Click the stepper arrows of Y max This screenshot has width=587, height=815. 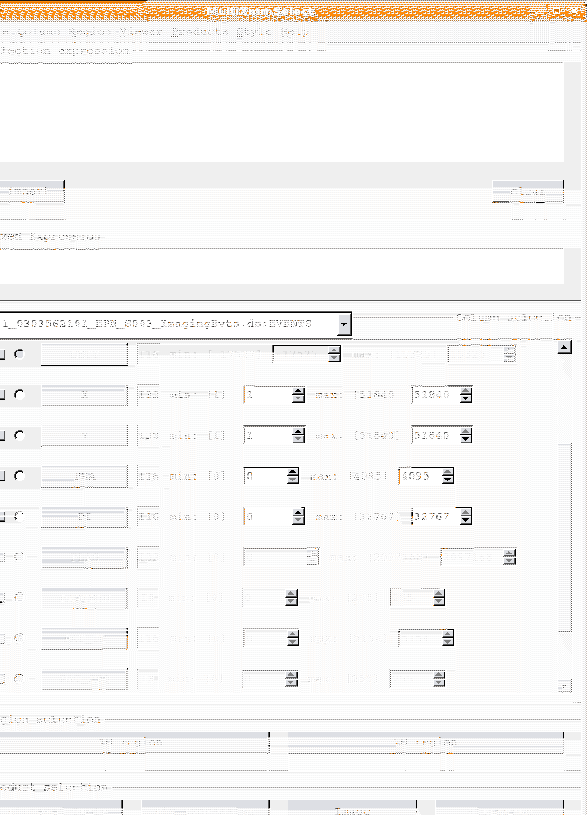tap(465, 436)
